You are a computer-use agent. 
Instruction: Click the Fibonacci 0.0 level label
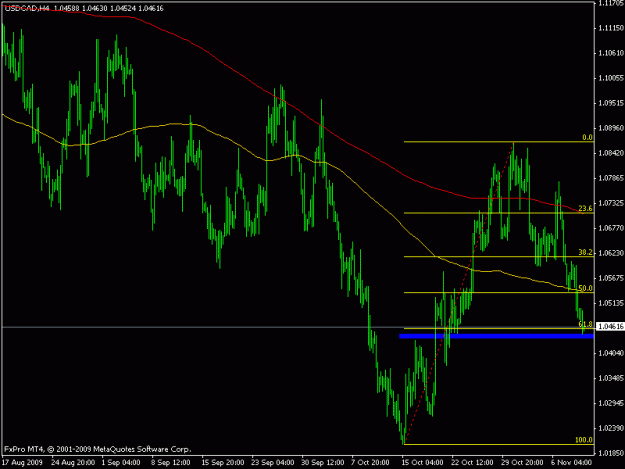click(x=587, y=137)
